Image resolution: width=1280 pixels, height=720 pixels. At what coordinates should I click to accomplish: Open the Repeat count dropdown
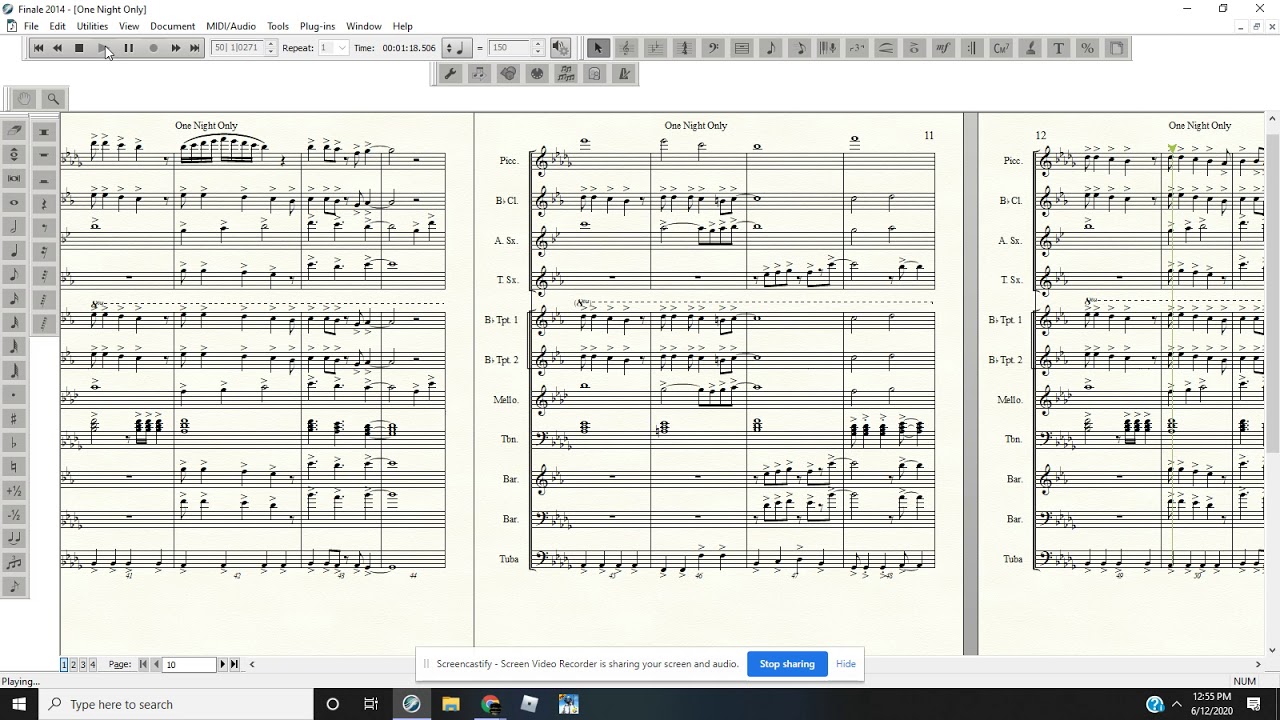(x=342, y=48)
